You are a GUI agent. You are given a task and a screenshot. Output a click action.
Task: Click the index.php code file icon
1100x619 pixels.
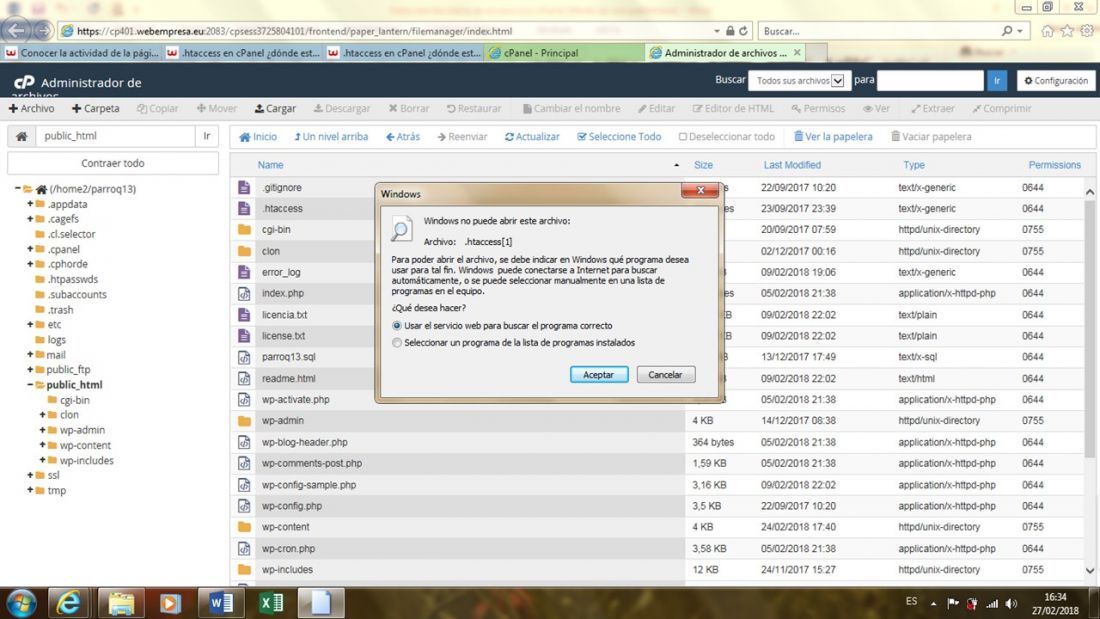[244, 293]
